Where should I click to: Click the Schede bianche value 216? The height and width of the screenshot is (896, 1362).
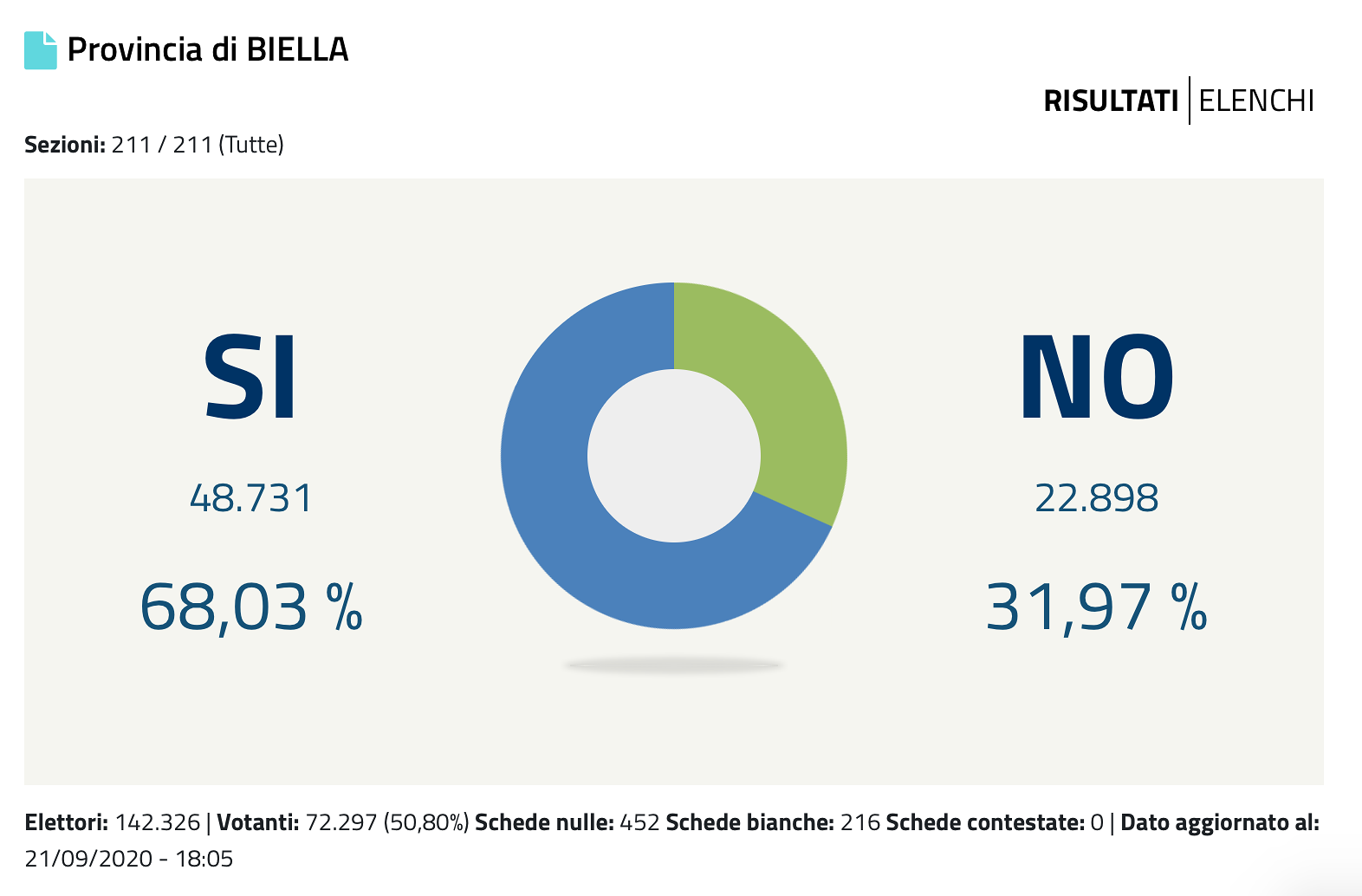click(860, 822)
